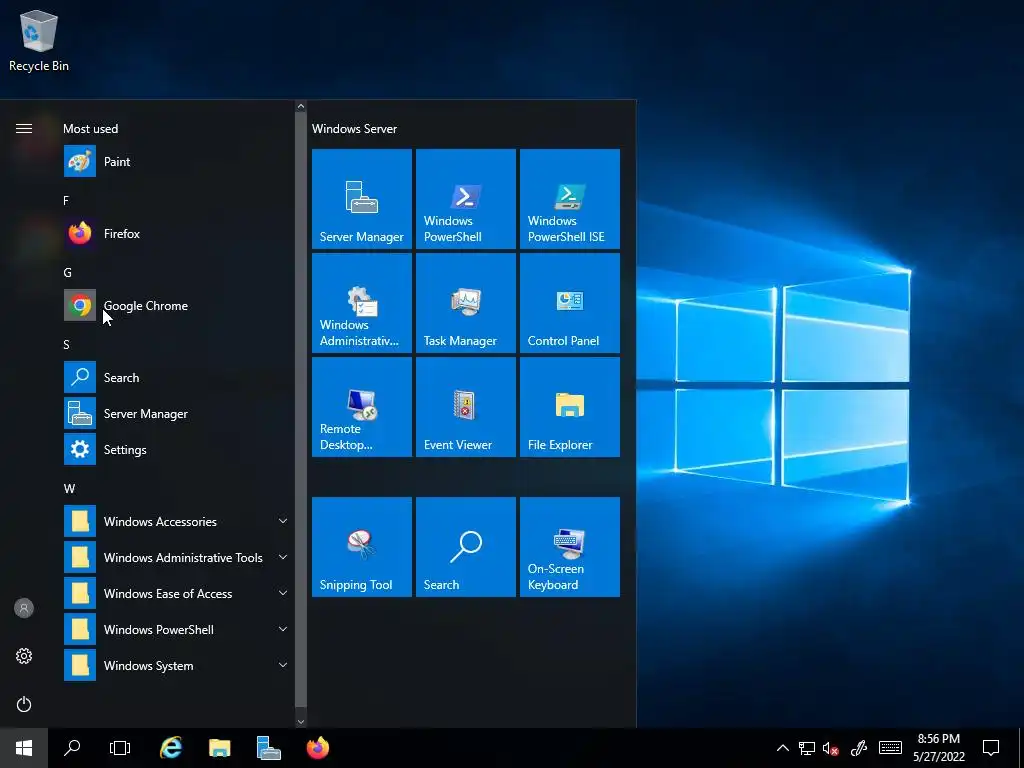Open the Windows Administrative Tools tile

362,302
